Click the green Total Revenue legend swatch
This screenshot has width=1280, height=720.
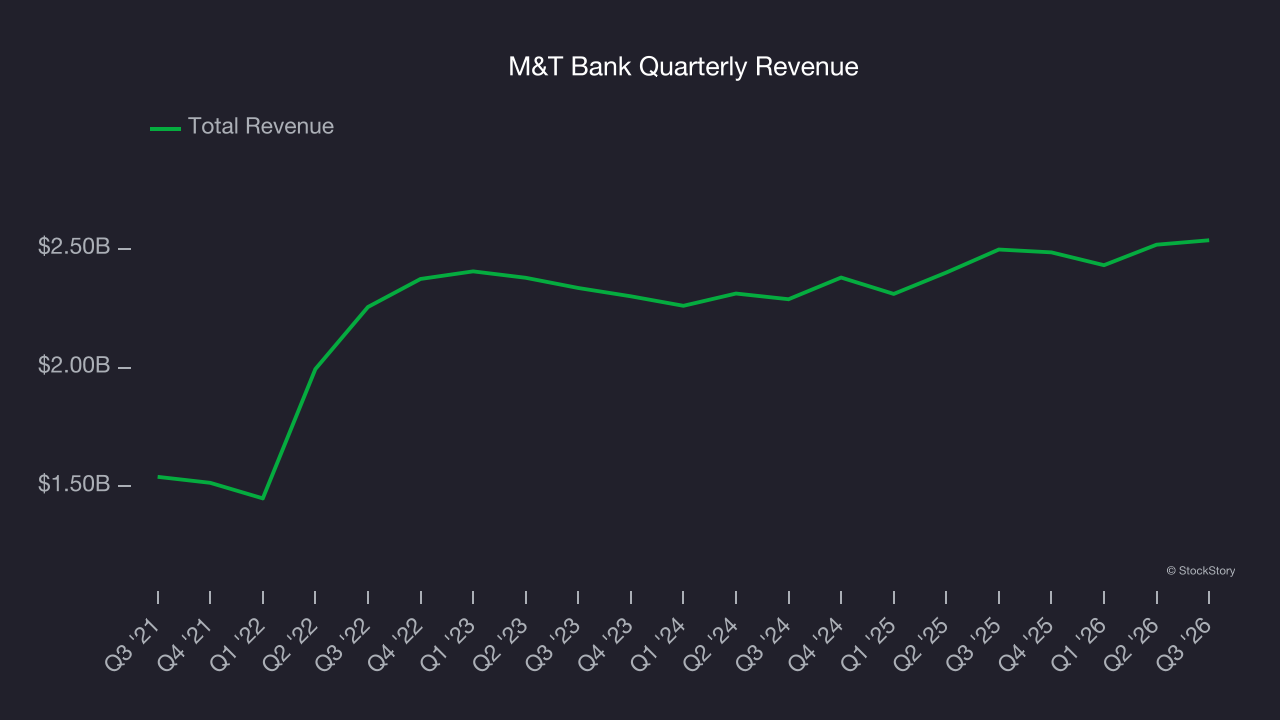(165, 128)
